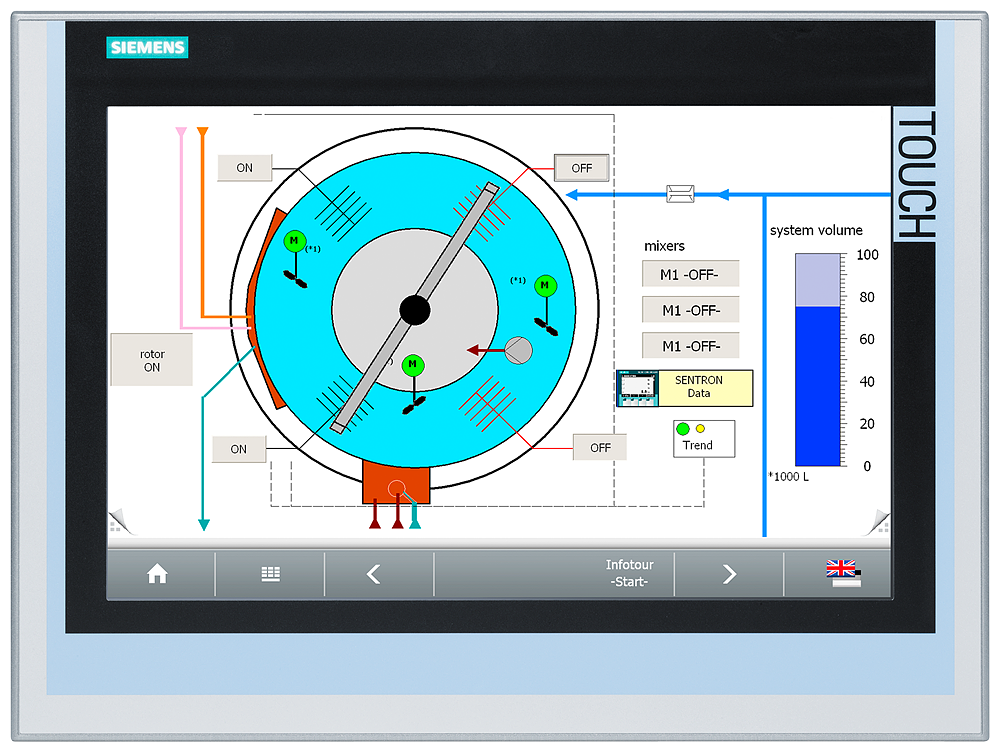Viewport: 1000px width, 752px height.
Task: Click the 'system volume' label
Action: pyautogui.click(x=816, y=230)
